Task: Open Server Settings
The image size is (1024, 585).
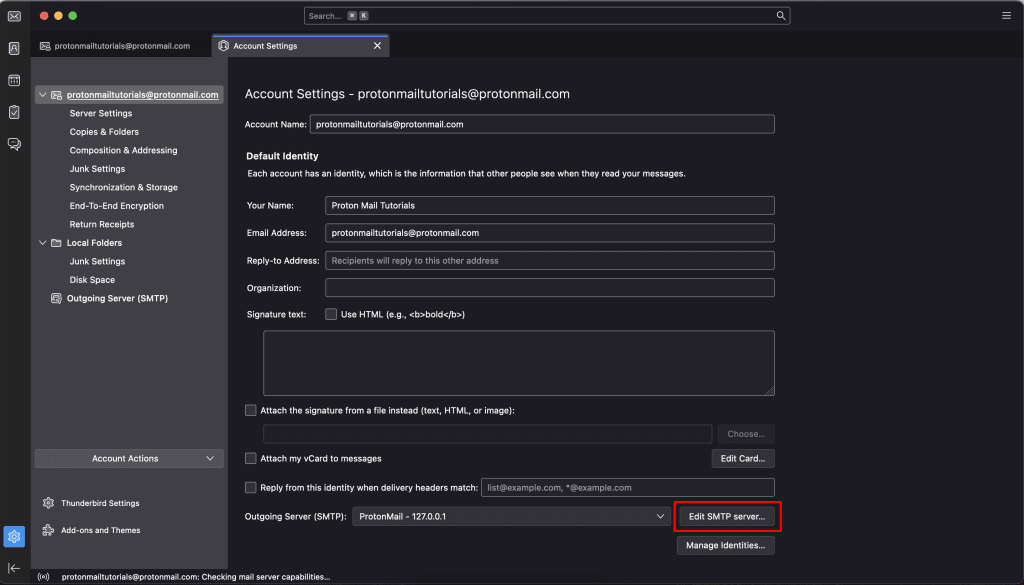Action: click(x=101, y=114)
